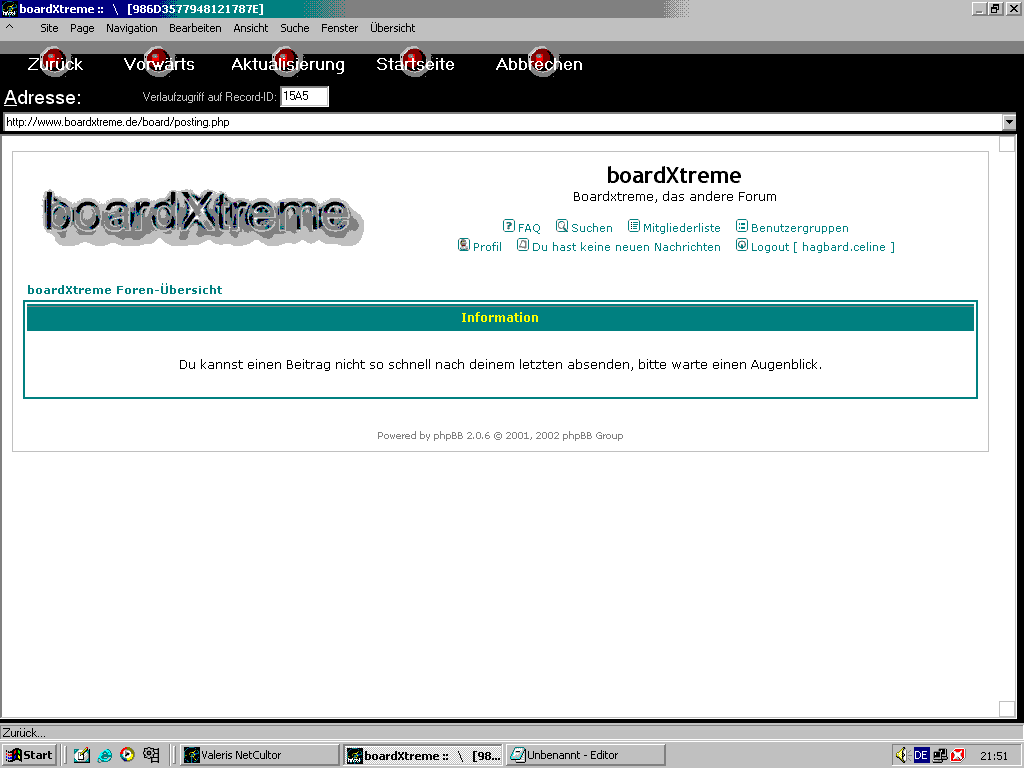1024x768 pixels.
Task: Open the Bearbeiten menu
Action: (x=195, y=28)
